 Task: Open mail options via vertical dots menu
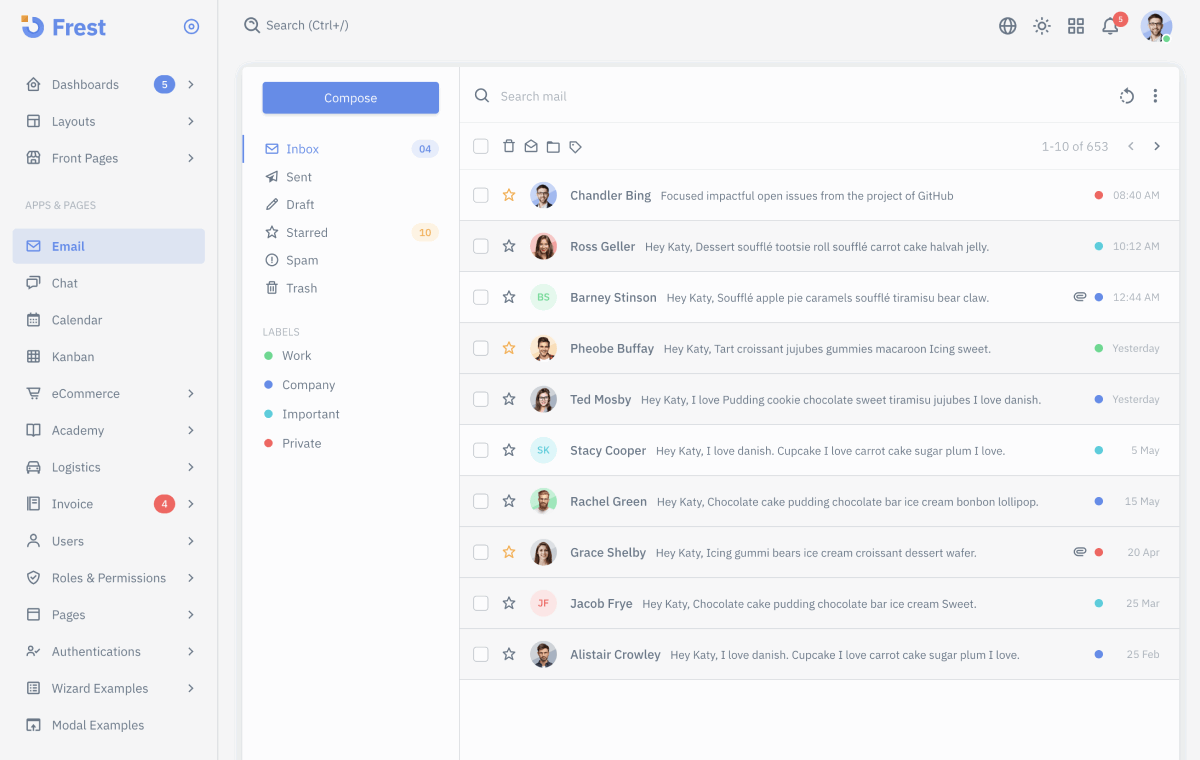pyautogui.click(x=1155, y=96)
